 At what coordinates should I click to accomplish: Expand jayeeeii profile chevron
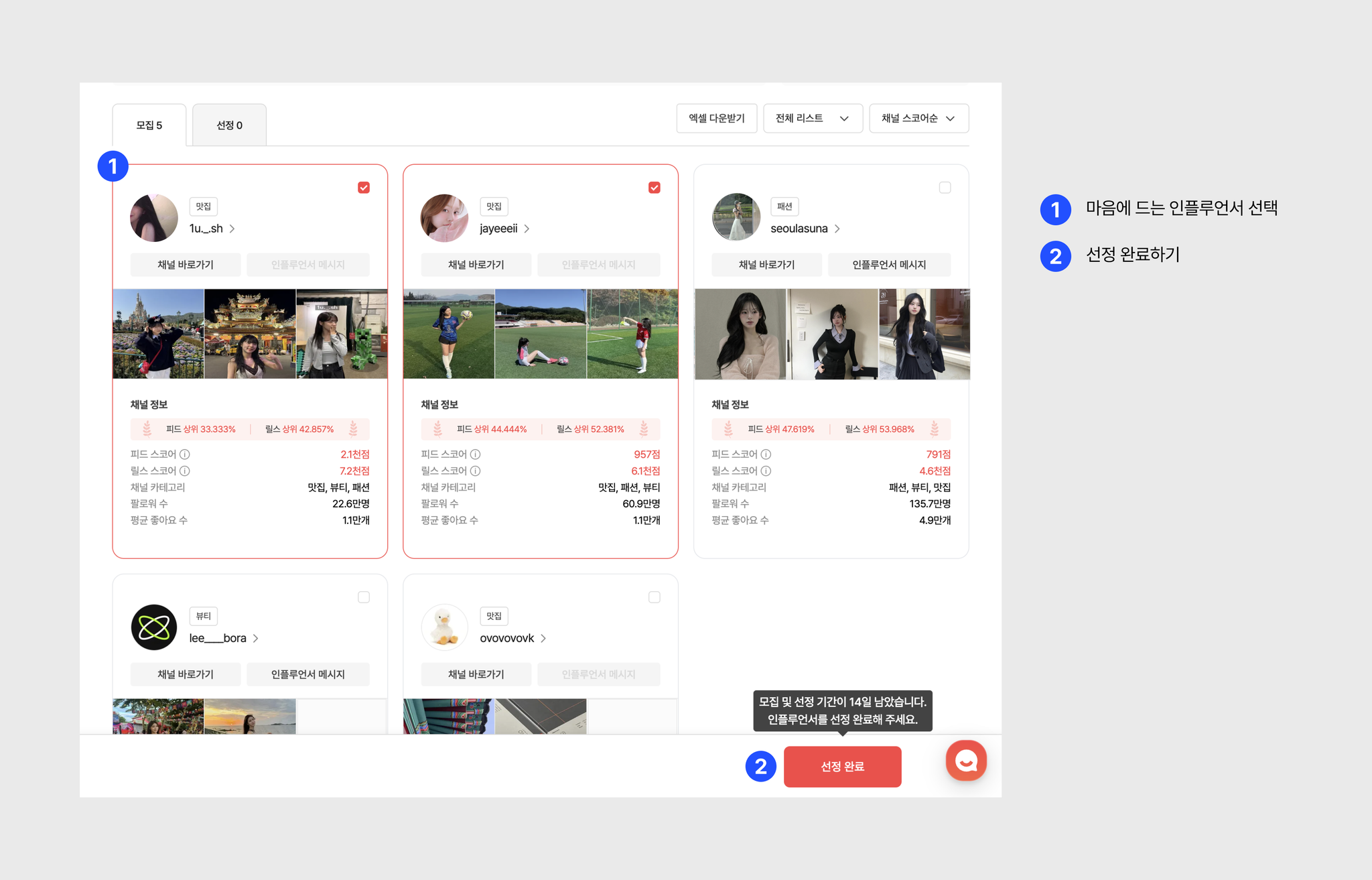[527, 229]
